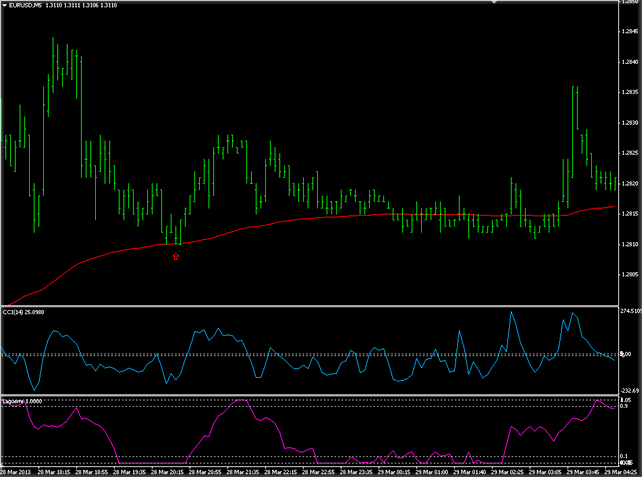This screenshot has width=642, height=477.
Task: Click the 1.2820 price level on axis
Action: pyautogui.click(x=630, y=184)
